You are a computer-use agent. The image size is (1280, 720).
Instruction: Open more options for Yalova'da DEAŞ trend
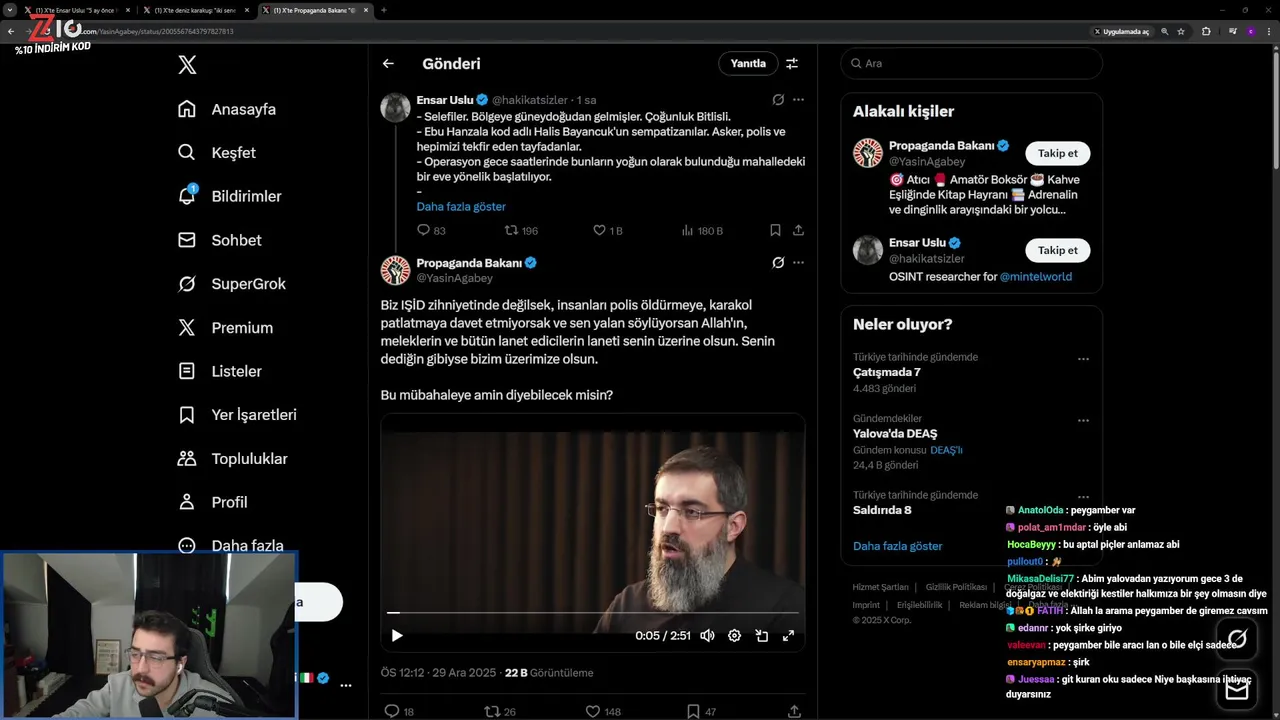click(x=1083, y=421)
